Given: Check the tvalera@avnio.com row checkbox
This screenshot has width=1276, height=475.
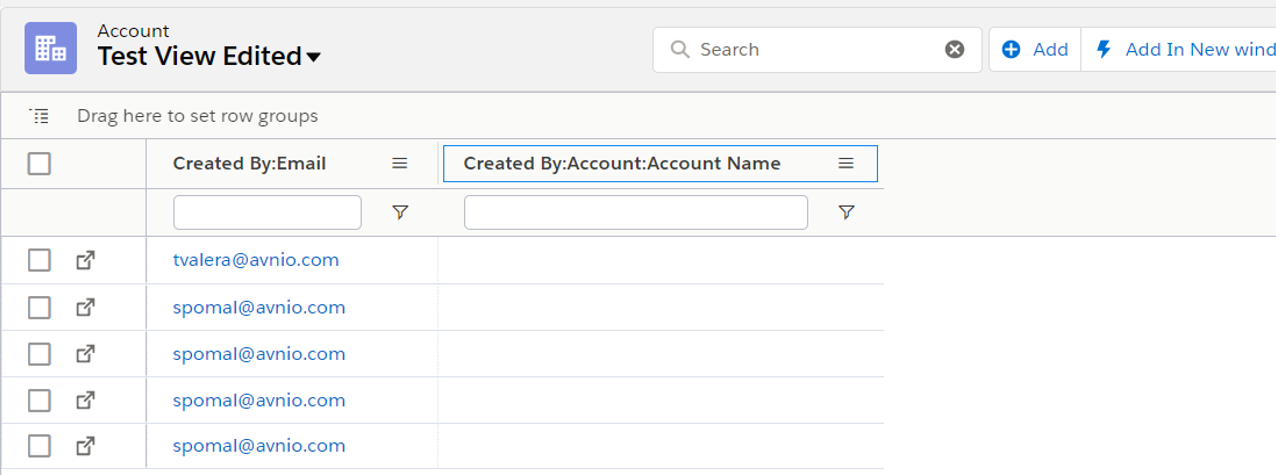Looking at the screenshot, I should click(39, 260).
